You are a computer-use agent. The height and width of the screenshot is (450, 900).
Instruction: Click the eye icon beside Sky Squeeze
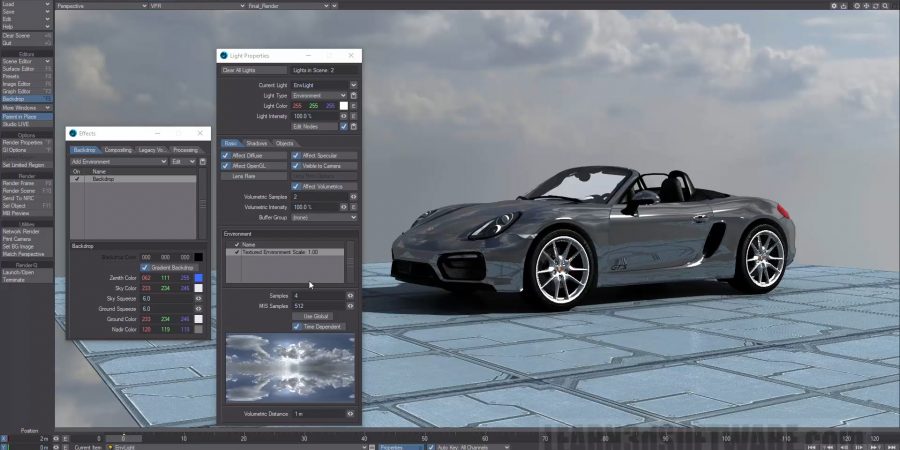(x=198, y=298)
